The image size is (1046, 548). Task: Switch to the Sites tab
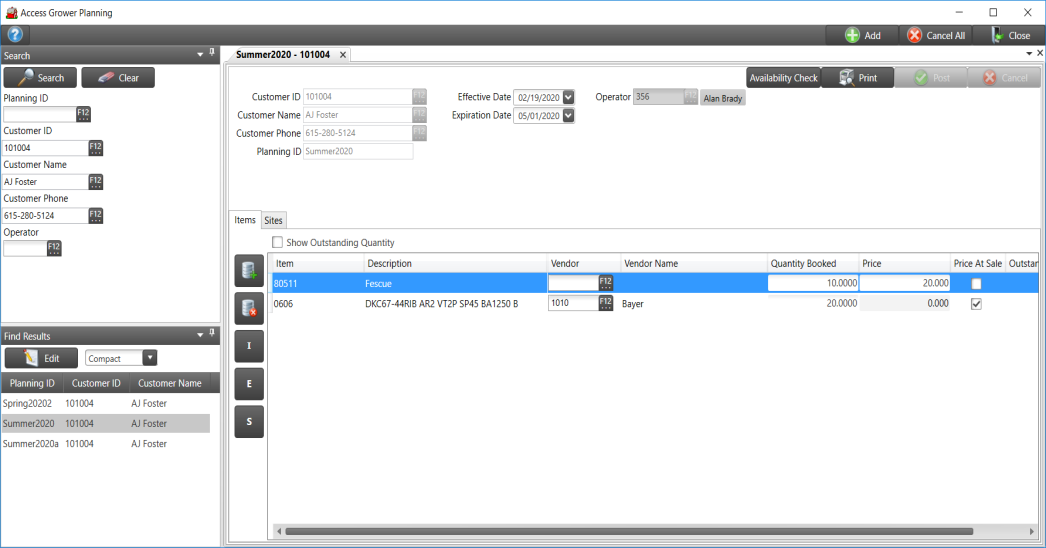click(273, 220)
